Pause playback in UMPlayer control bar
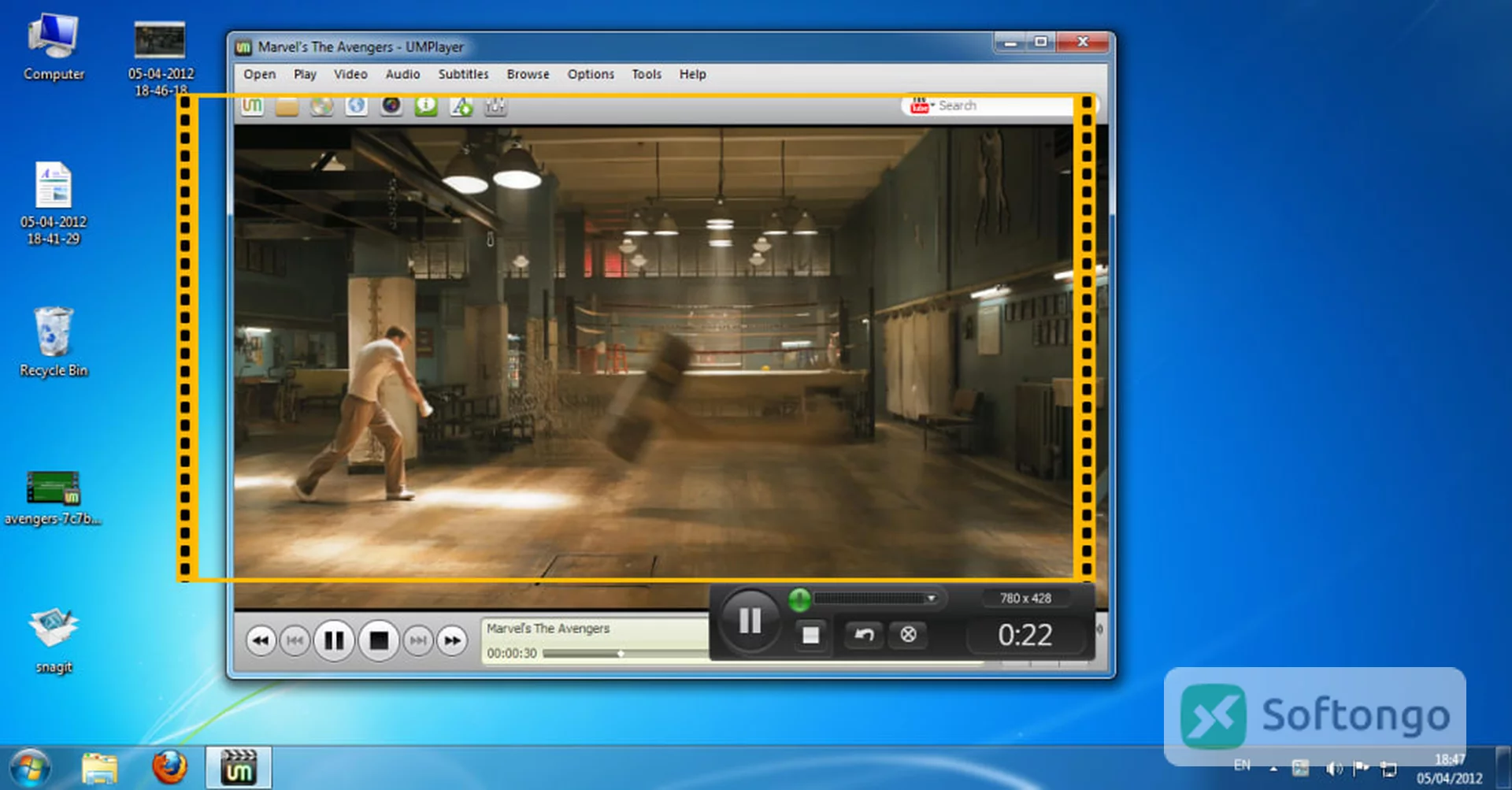This screenshot has width=1512, height=790. tap(334, 640)
